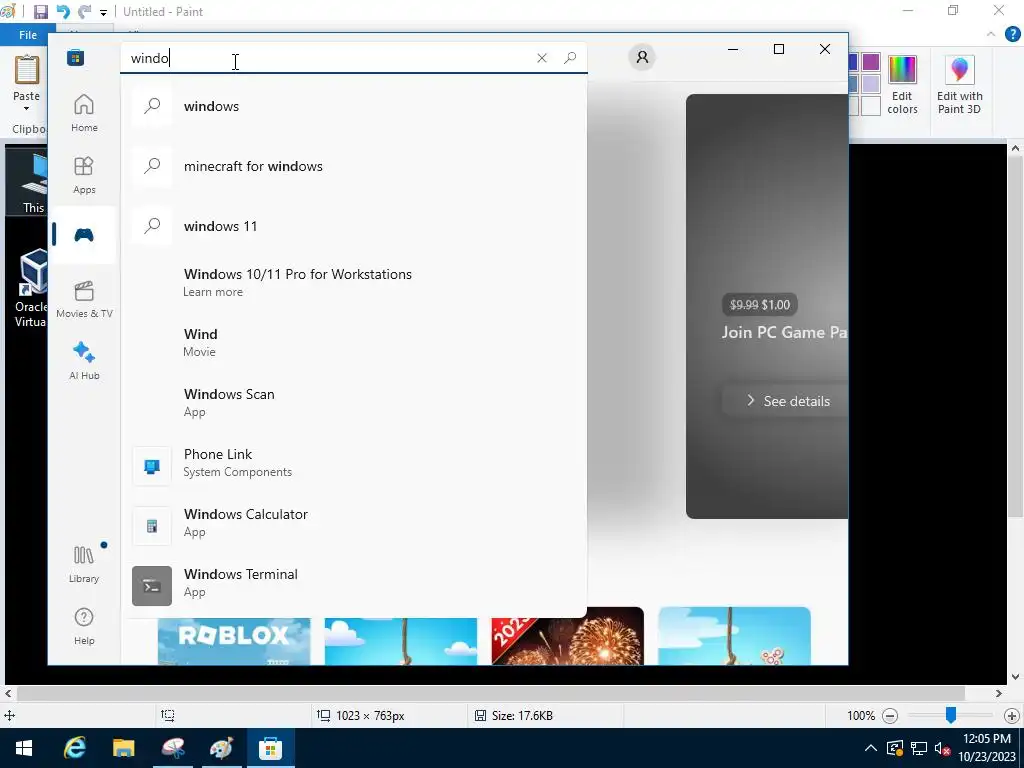This screenshot has height=768, width=1024.
Task: Open Help in Store sidebar
Action: (84, 626)
